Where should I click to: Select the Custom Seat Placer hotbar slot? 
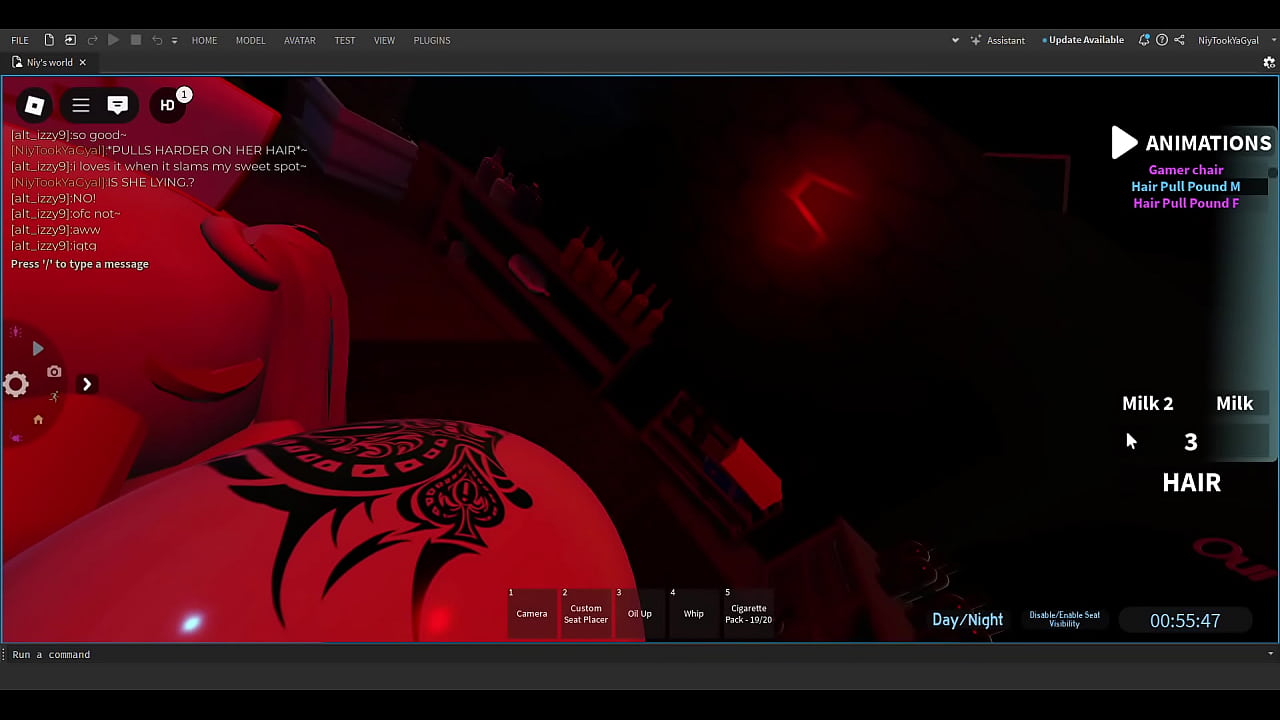pos(586,614)
